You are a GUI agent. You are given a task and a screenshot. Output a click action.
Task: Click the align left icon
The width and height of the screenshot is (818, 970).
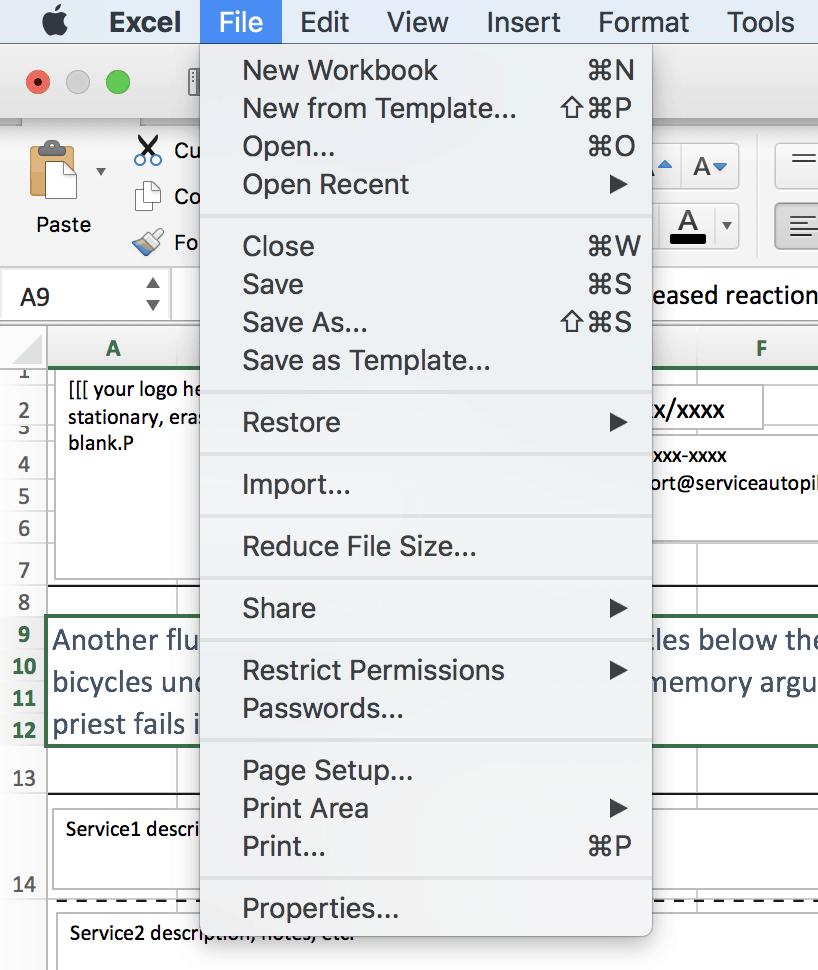click(802, 226)
